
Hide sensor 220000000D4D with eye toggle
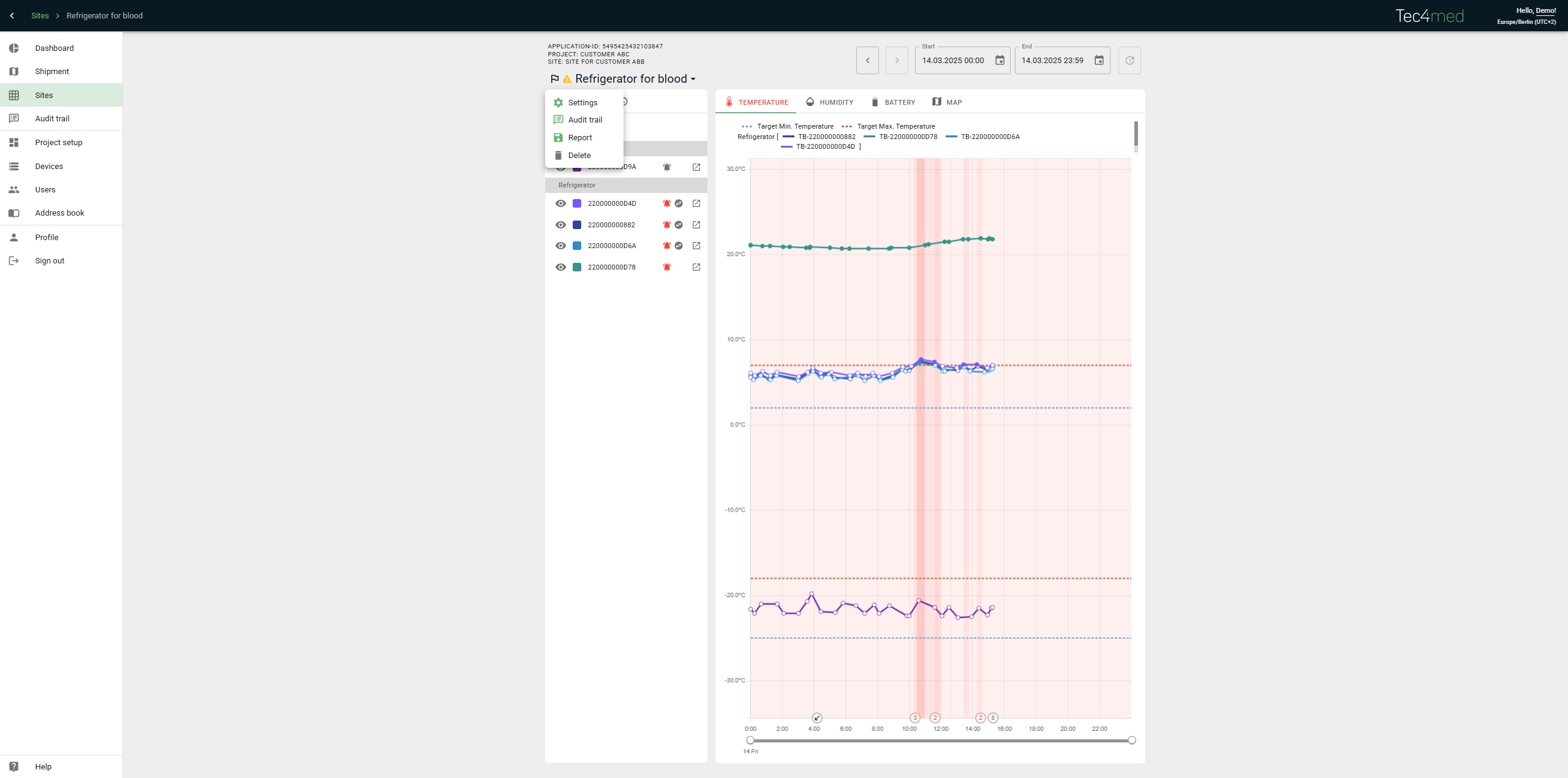coord(560,203)
